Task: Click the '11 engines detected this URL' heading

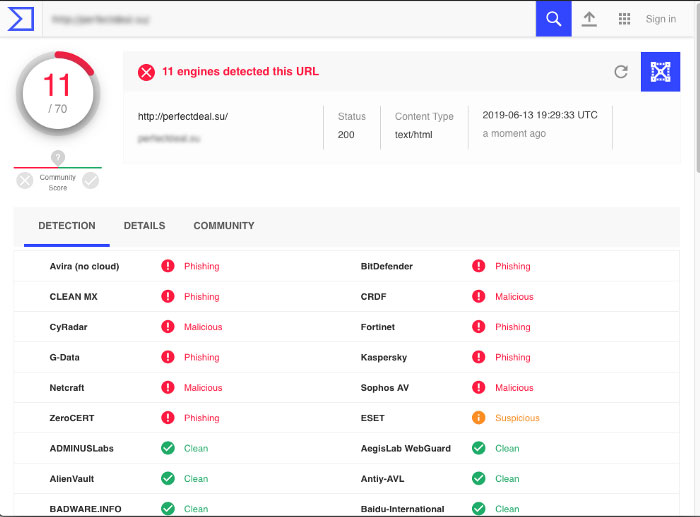Action: coord(240,71)
